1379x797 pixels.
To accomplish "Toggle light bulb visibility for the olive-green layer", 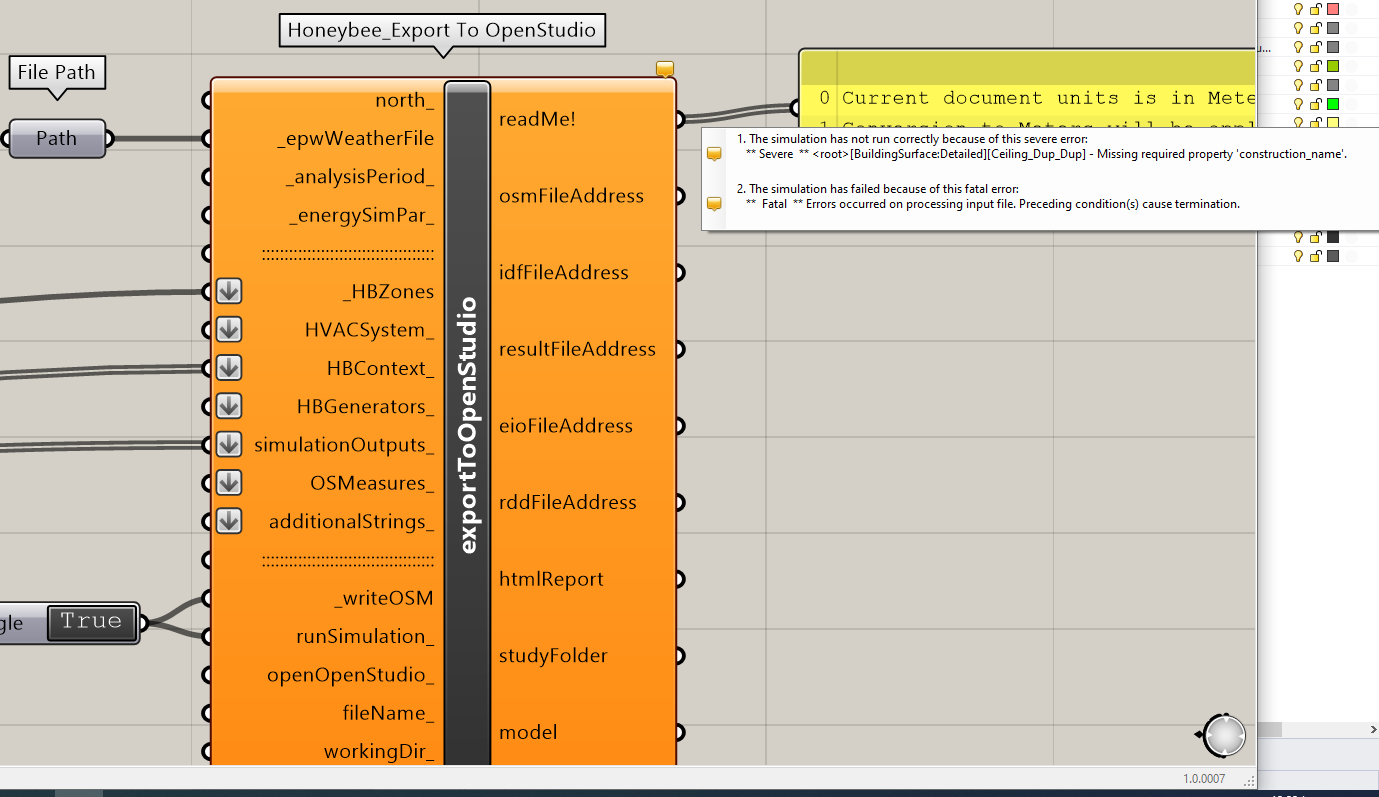I will pyautogui.click(x=1299, y=66).
